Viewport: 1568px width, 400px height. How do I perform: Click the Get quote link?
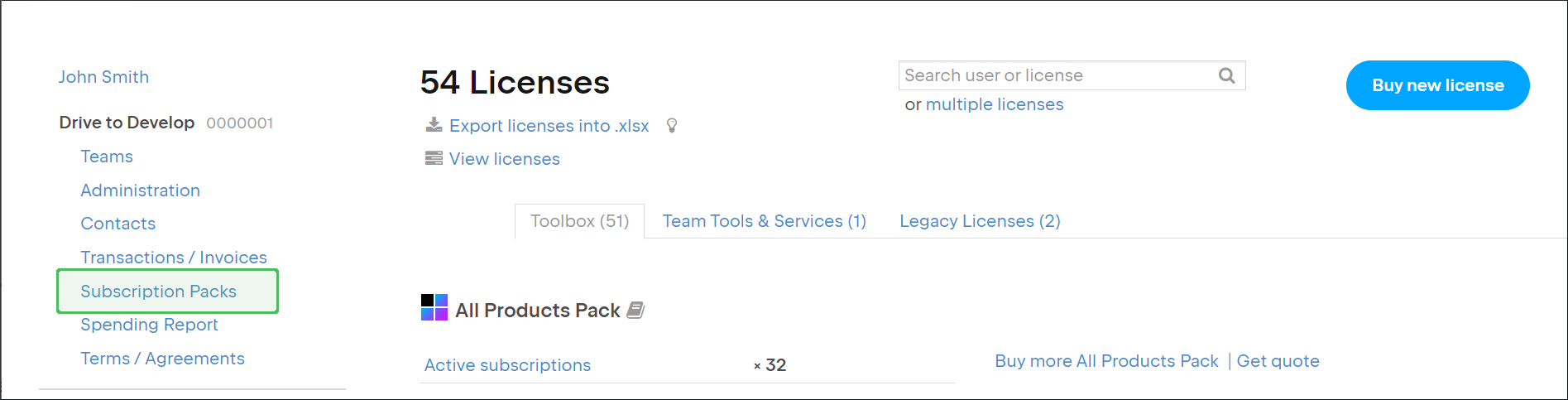[x=1278, y=361]
